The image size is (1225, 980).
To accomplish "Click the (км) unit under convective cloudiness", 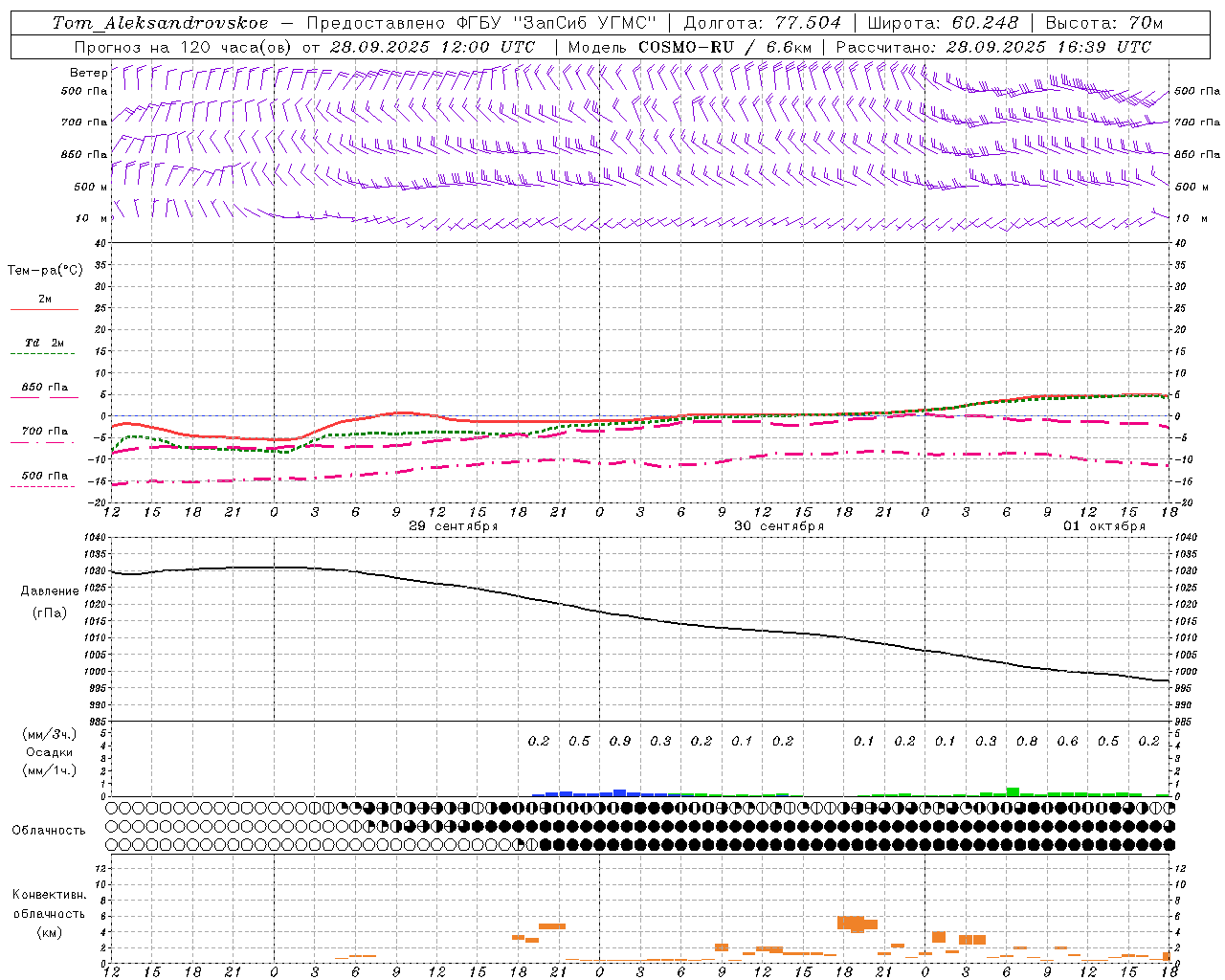I will point(49,932).
